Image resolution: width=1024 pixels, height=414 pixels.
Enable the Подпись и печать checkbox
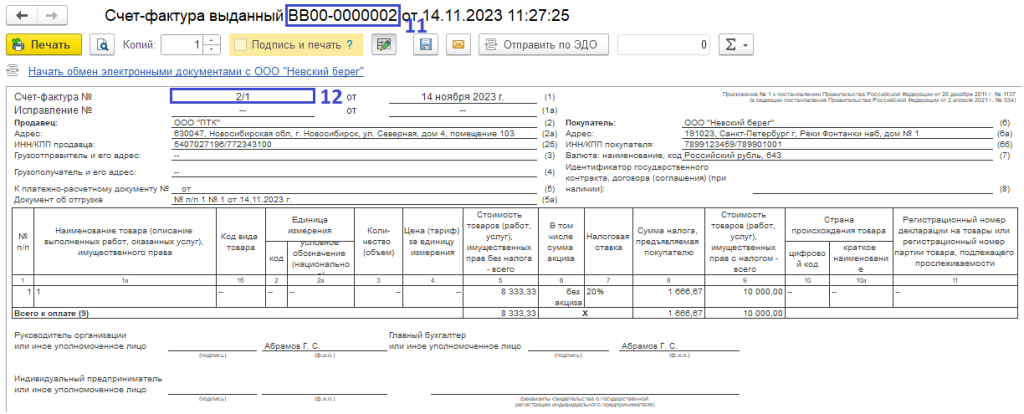coord(241,45)
